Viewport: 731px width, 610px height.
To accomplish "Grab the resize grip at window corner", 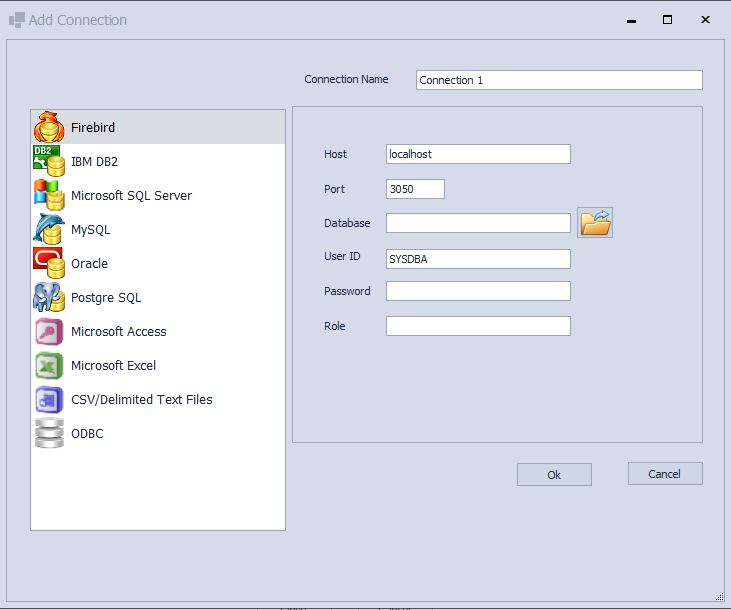I will point(720,596).
